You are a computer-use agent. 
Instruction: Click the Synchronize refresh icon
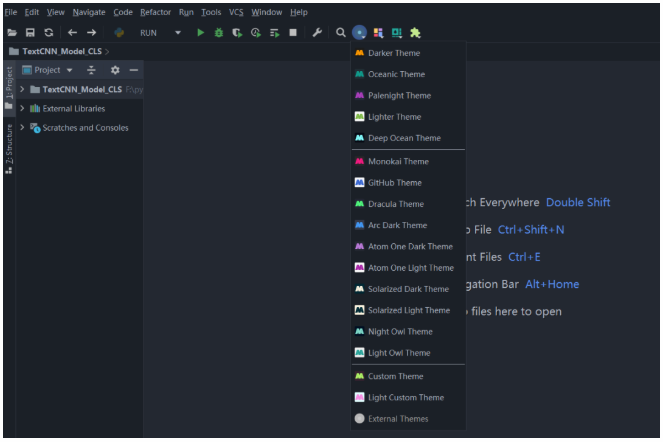(x=49, y=33)
